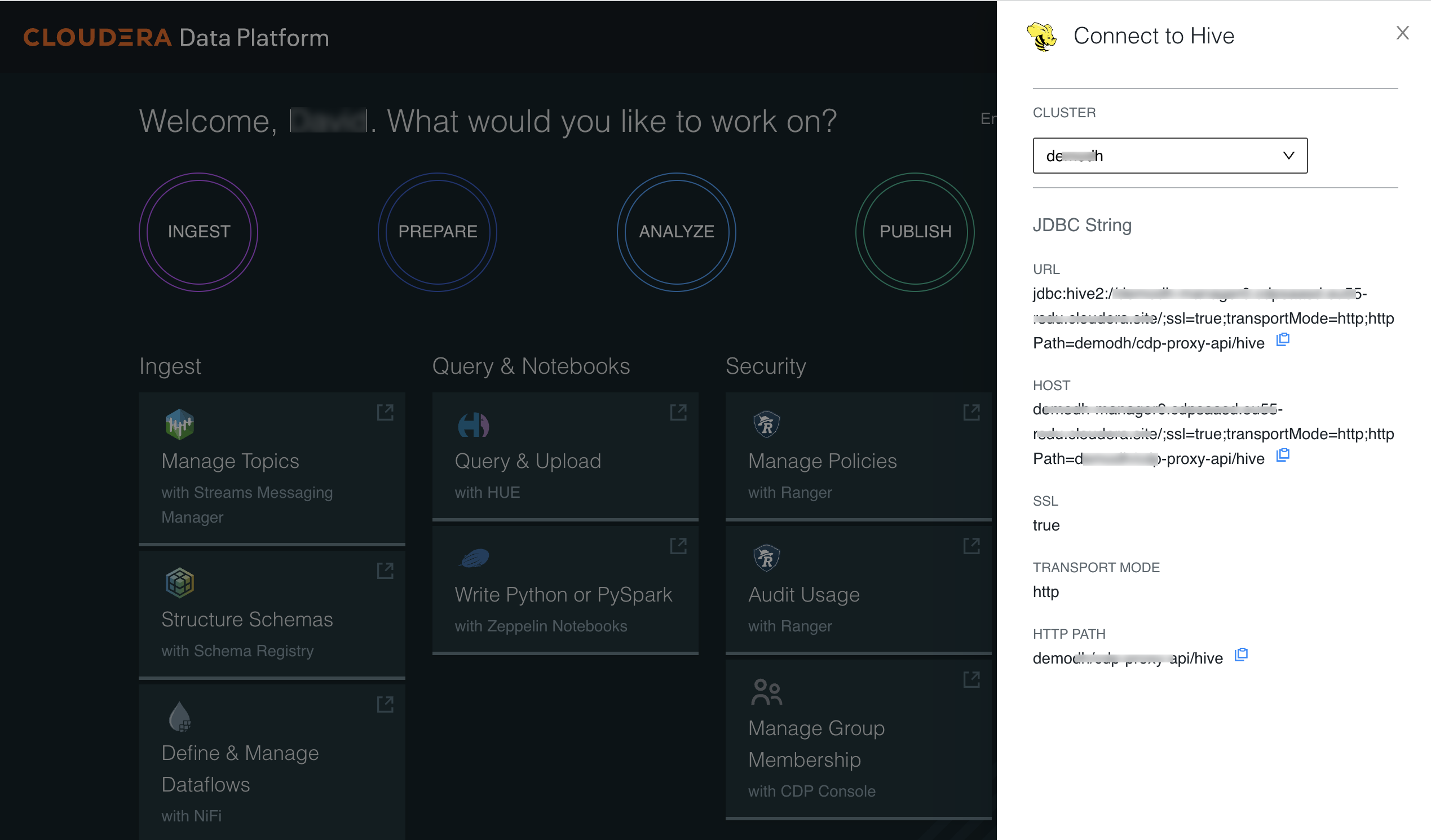Open Define & Manage Dataflows external link icon
This screenshot has width=1431, height=840.
tap(385, 704)
